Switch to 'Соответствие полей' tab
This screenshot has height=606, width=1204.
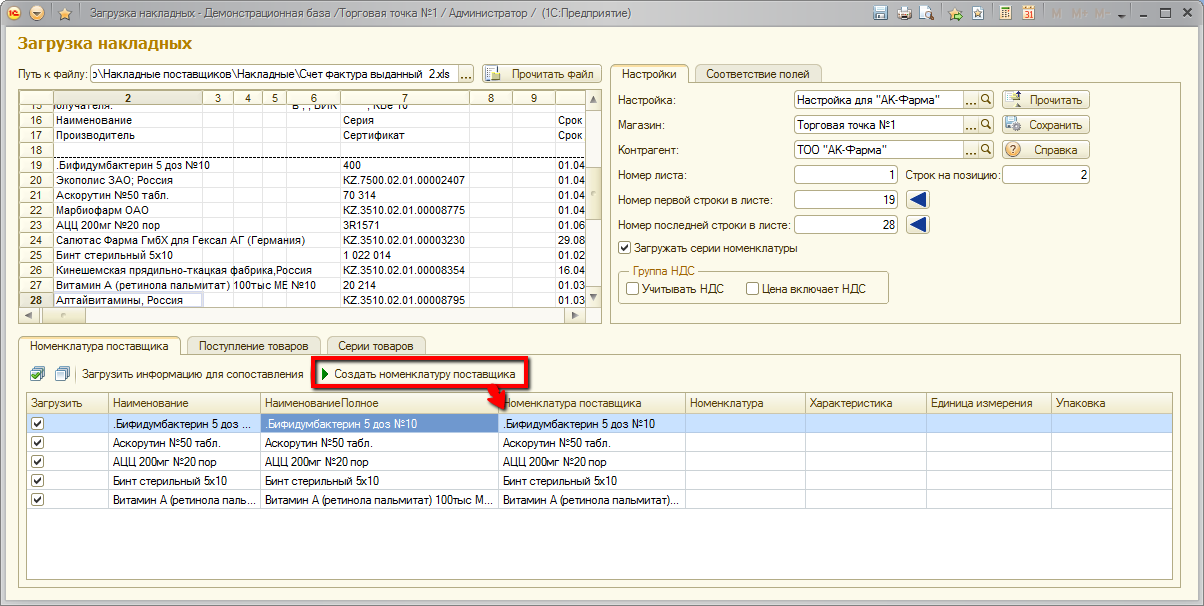point(757,74)
